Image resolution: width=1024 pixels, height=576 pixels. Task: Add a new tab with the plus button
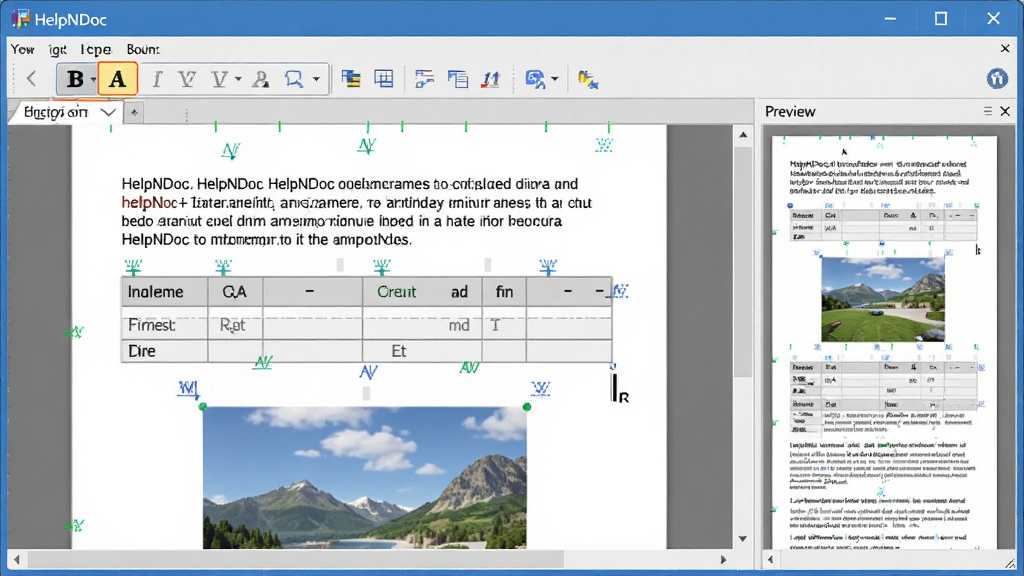coord(134,112)
